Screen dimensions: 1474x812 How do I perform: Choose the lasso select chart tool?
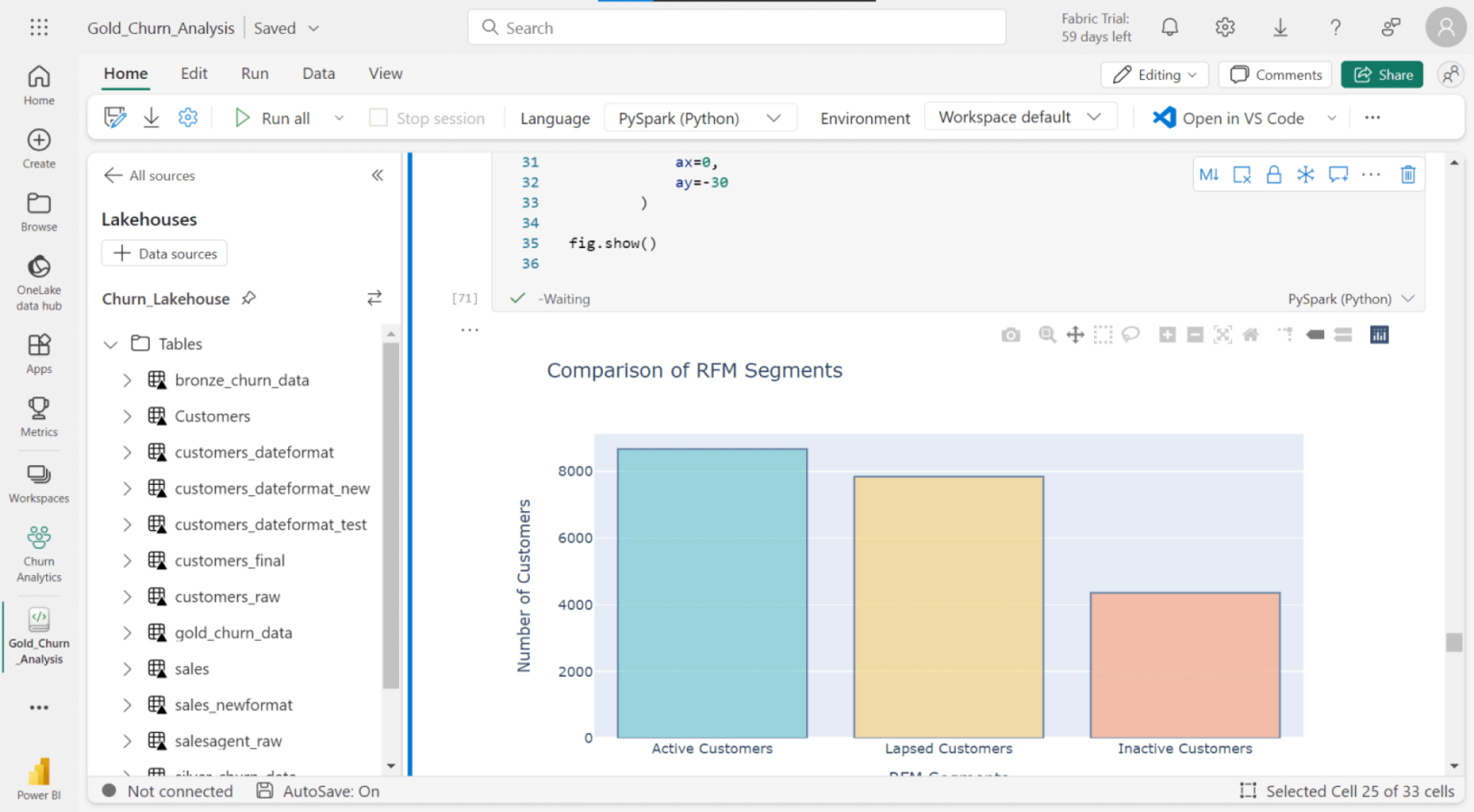tap(1131, 335)
